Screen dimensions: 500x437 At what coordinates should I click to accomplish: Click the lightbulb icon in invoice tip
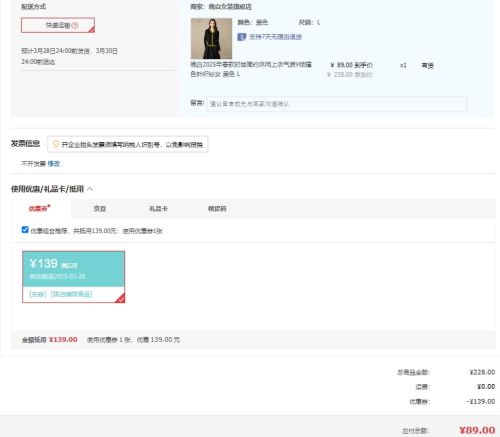pos(56,144)
